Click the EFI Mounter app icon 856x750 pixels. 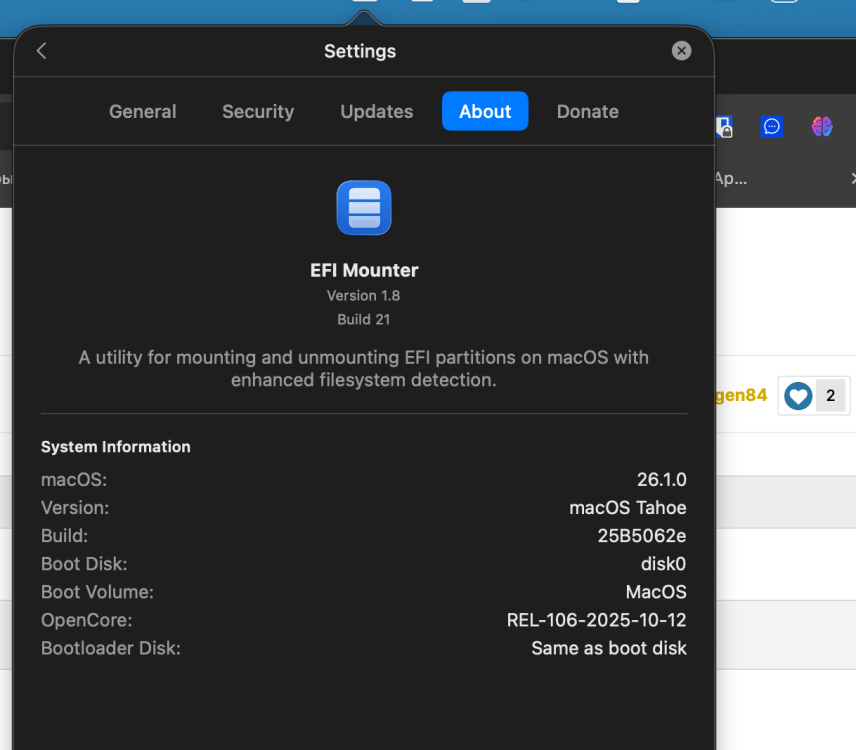tap(364, 207)
